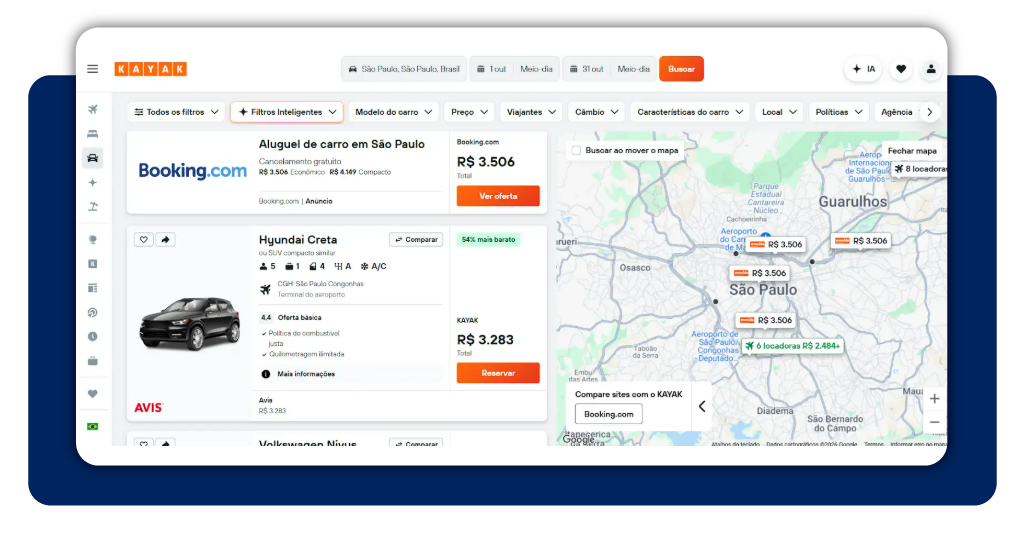Select Booking.com in compare sites box
This screenshot has height=536, width=1024.
(609, 414)
